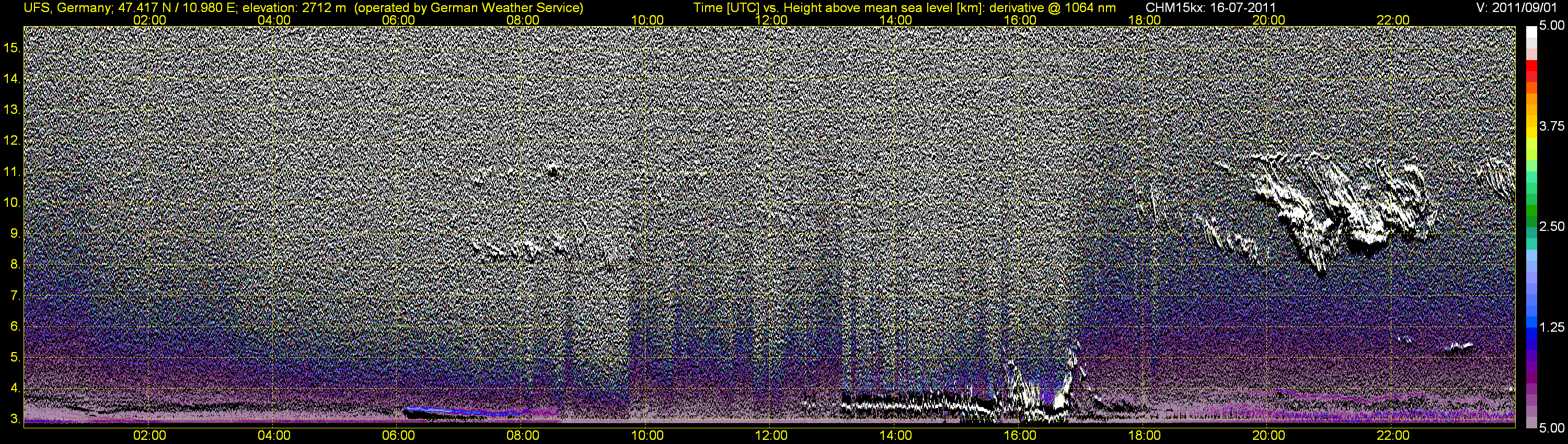
Task: Click "02:00" on the upper time axis
Action: pos(149,20)
